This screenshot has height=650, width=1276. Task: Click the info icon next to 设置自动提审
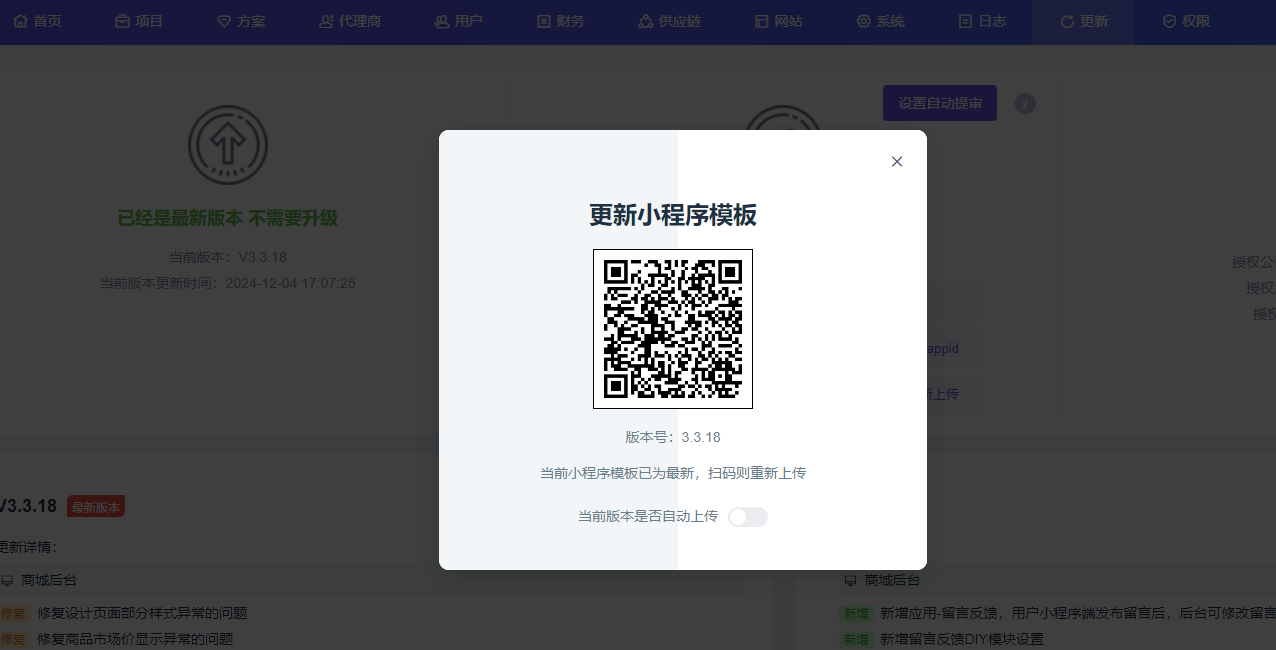pyautogui.click(x=1025, y=103)
